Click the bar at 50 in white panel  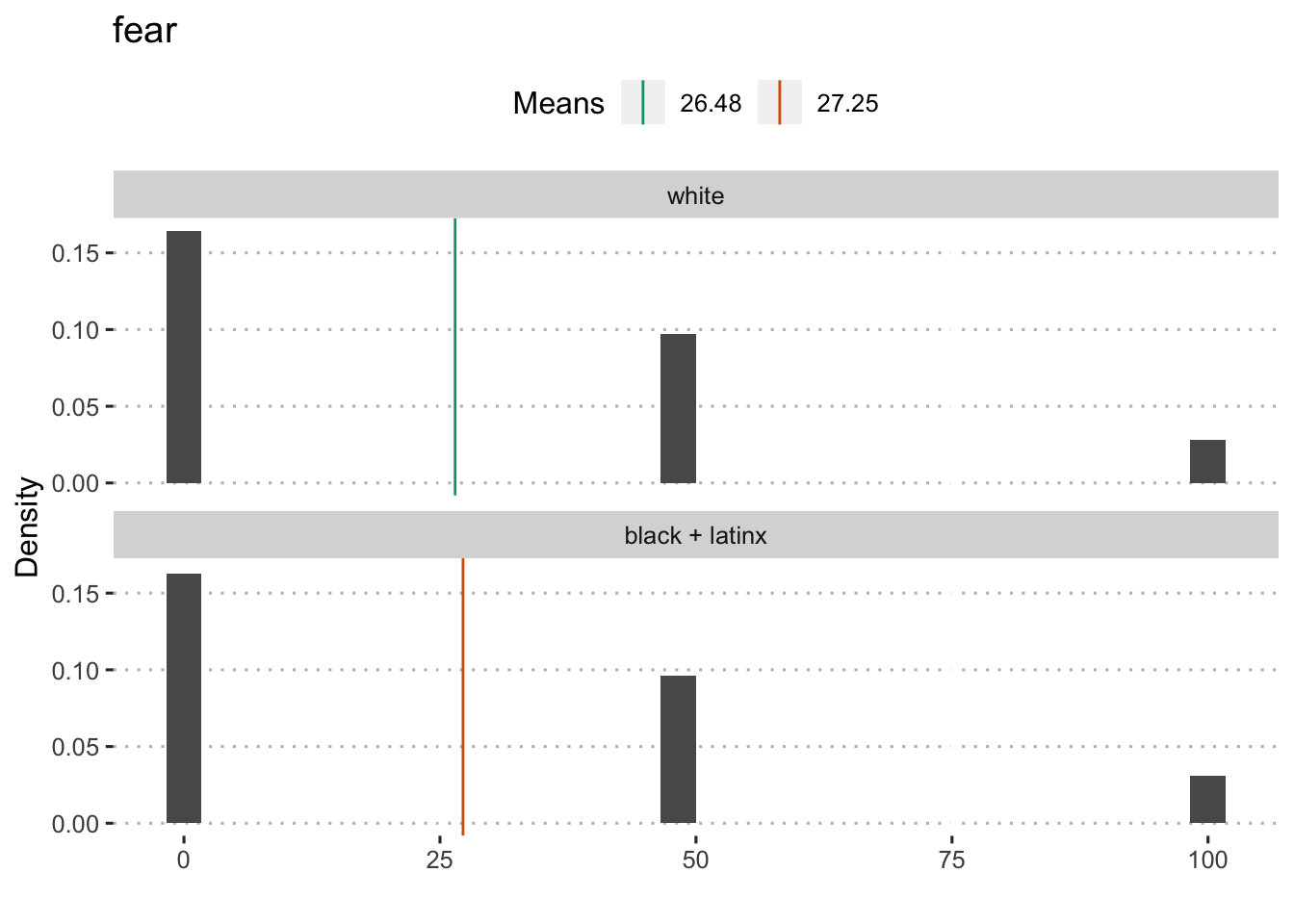[678, 408]
